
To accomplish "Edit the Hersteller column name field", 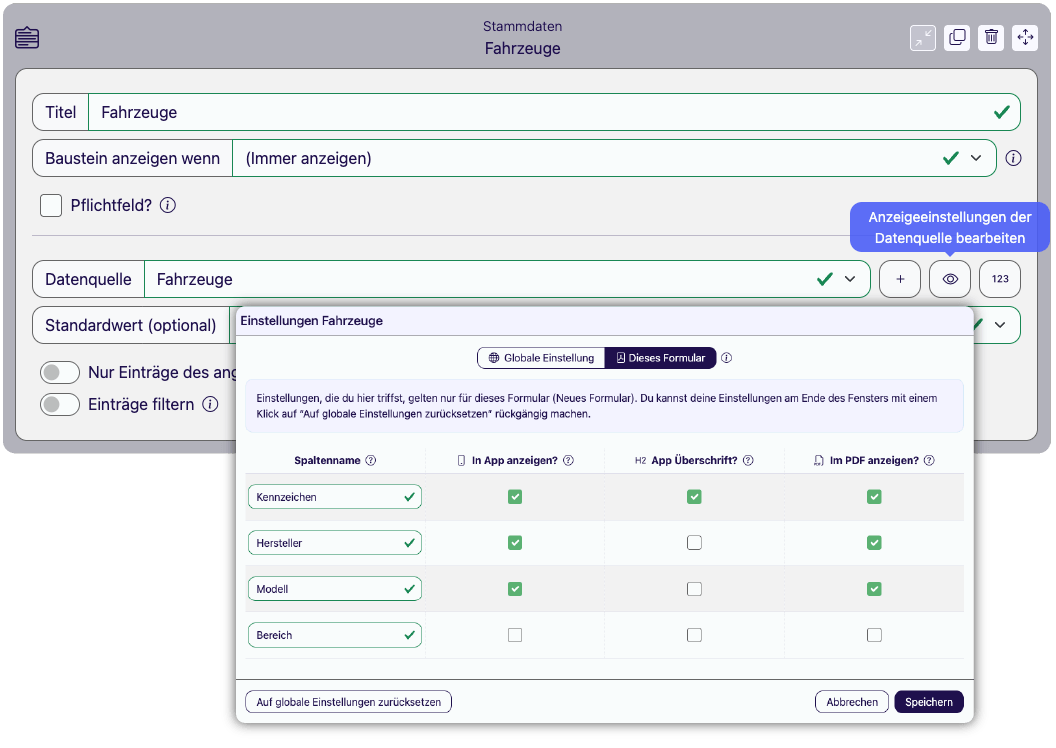I will tap(335, 543).
